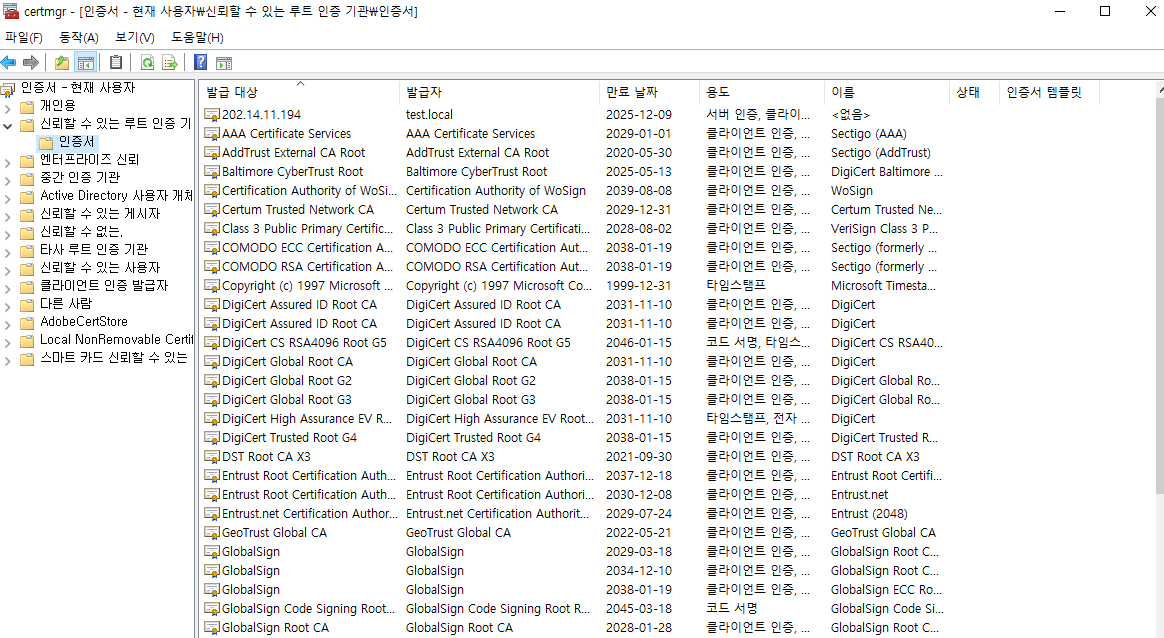The height and width of the screenshot is (638, 1164).
Task: Select the Entrust.net Certification Authority row
Action: tap(573, 514)
